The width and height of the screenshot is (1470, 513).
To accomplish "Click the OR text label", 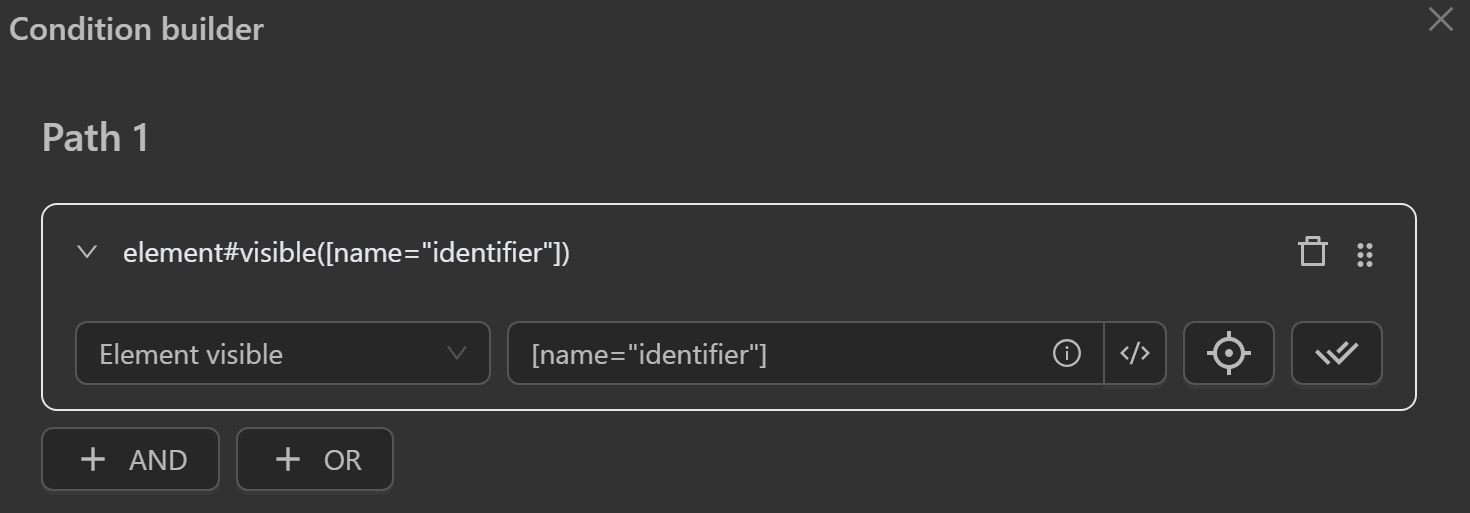I will click(342, 460).
